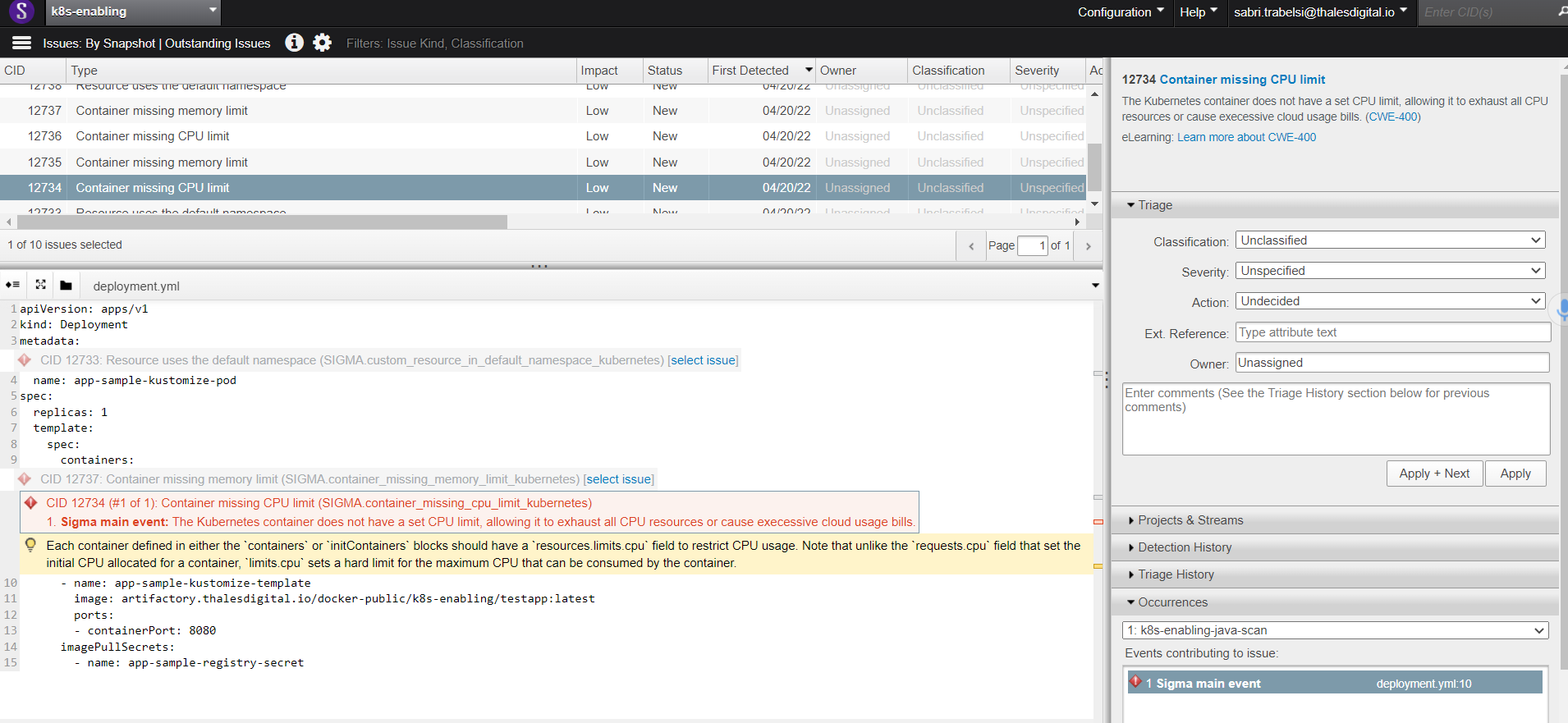Open the Action dropdown

click(x=1391, y=301)
